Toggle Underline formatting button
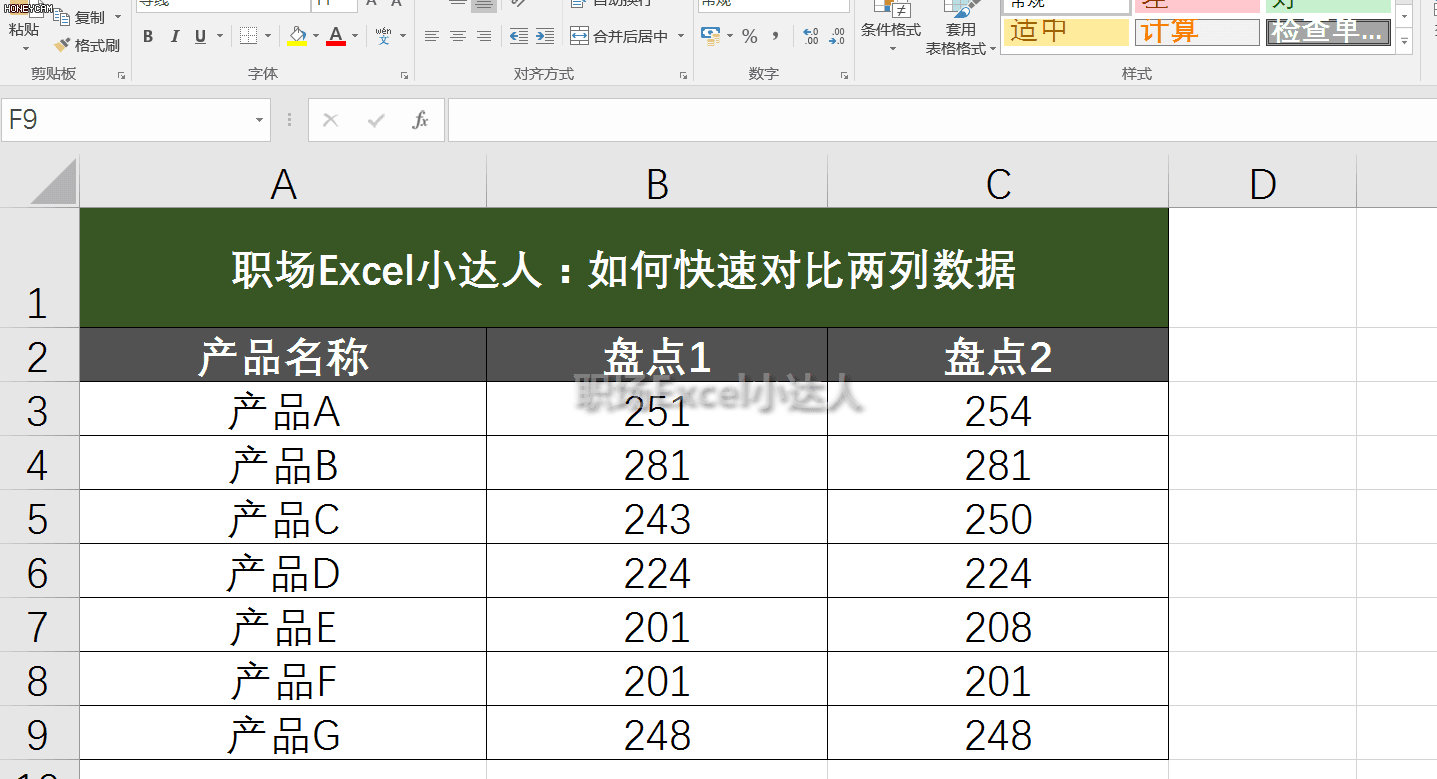 point(201,37)
